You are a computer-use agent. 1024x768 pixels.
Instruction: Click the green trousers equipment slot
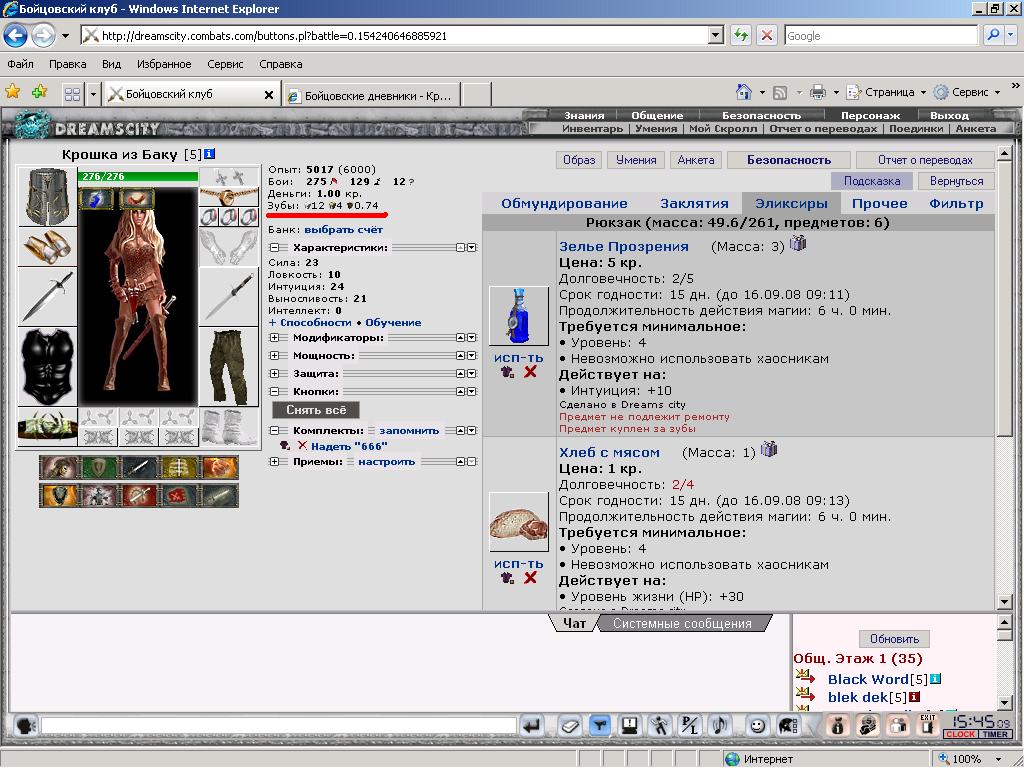(229, 366)
